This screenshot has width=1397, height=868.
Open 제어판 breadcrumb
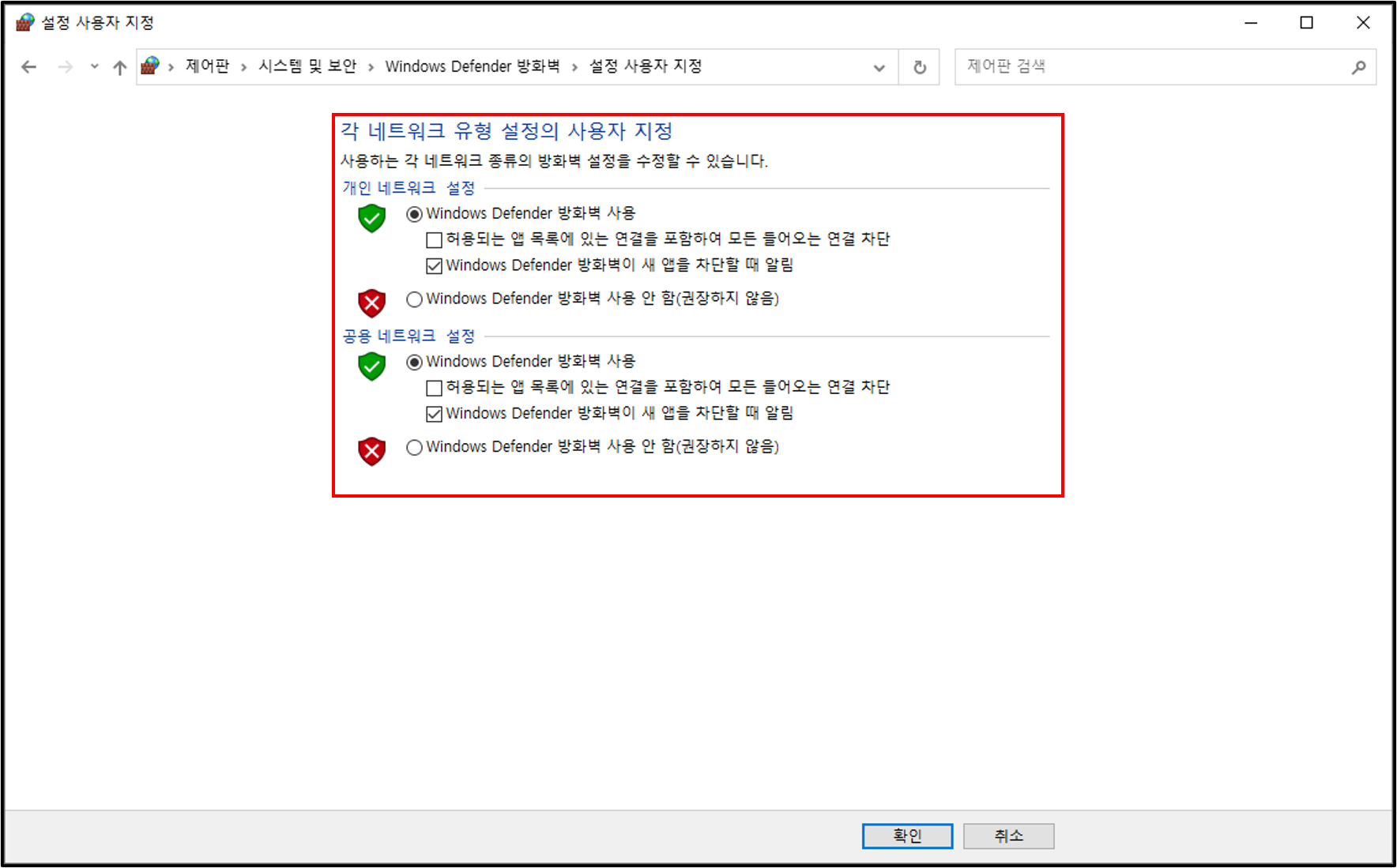click(207, 66)
